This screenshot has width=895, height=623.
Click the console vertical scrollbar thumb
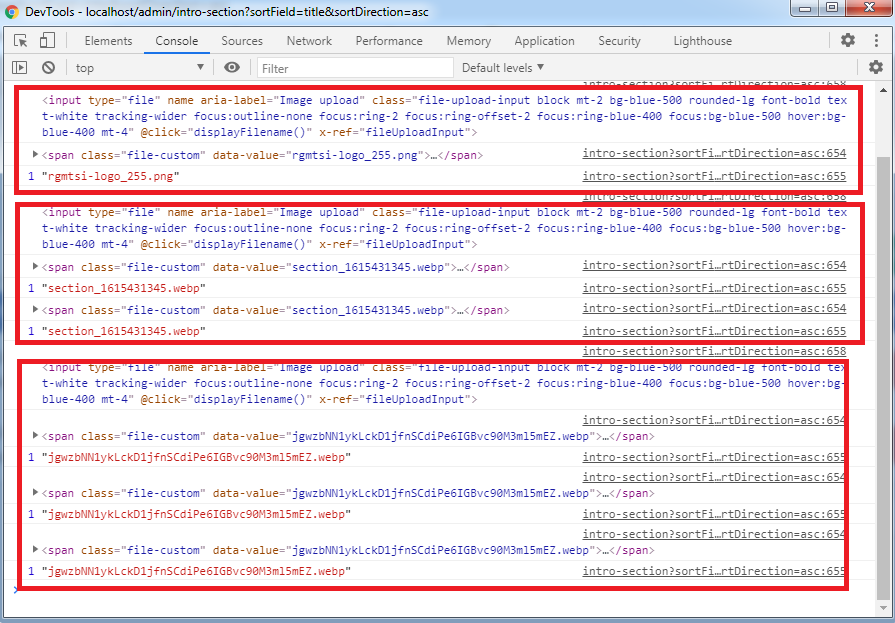coord(883,378)
